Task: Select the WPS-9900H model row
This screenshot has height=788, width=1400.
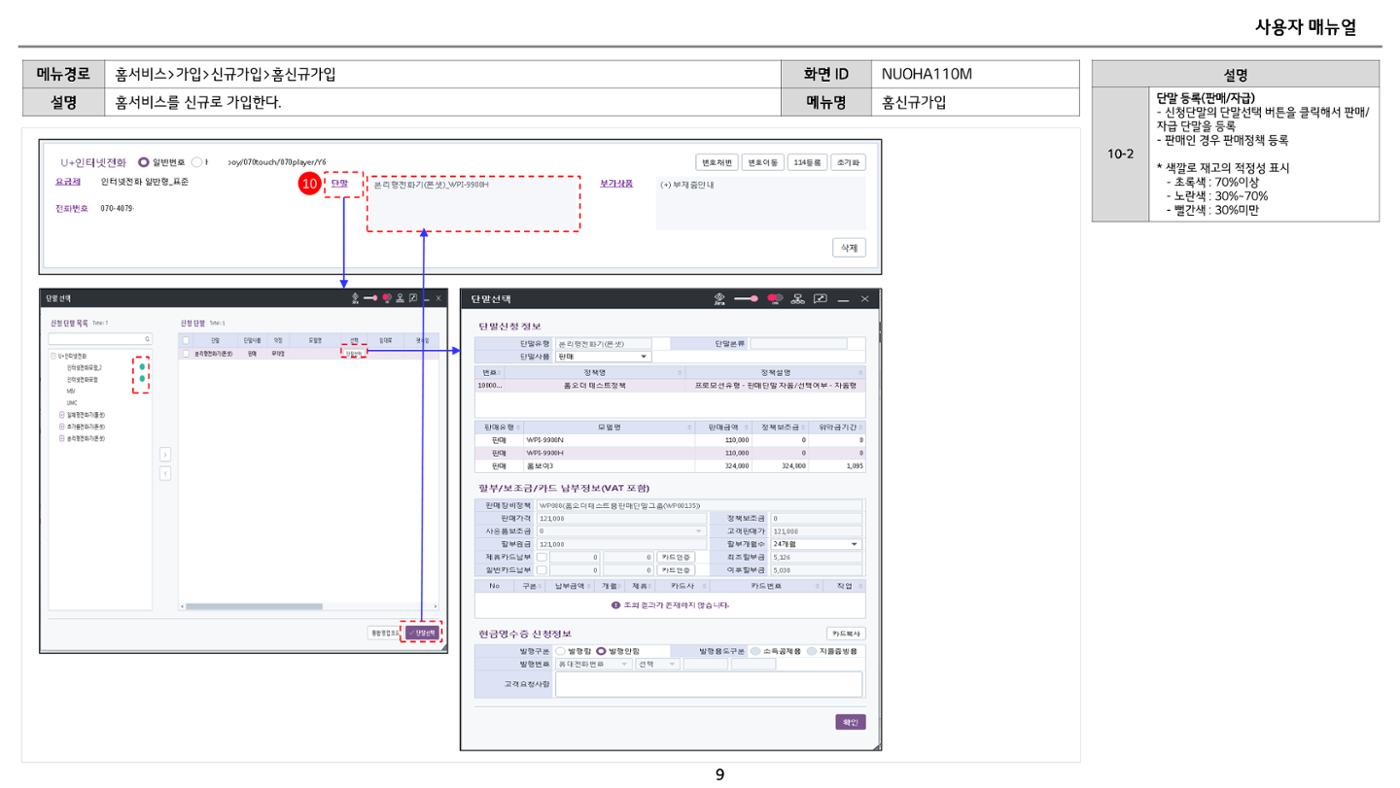Action: (x=670, y=452)
